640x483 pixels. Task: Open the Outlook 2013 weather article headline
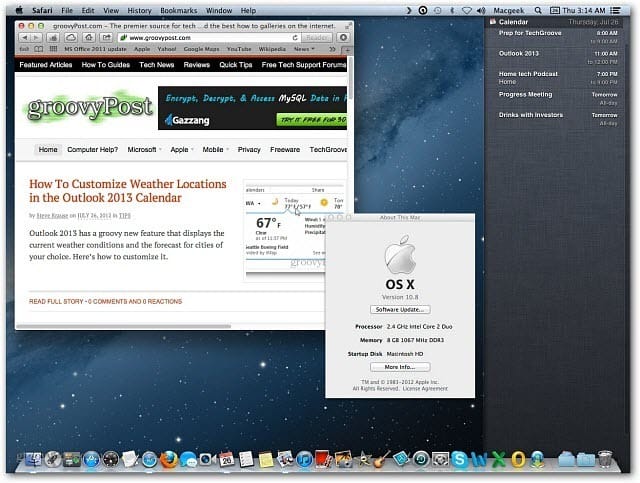pyautogui.click(x=127, y=191)
